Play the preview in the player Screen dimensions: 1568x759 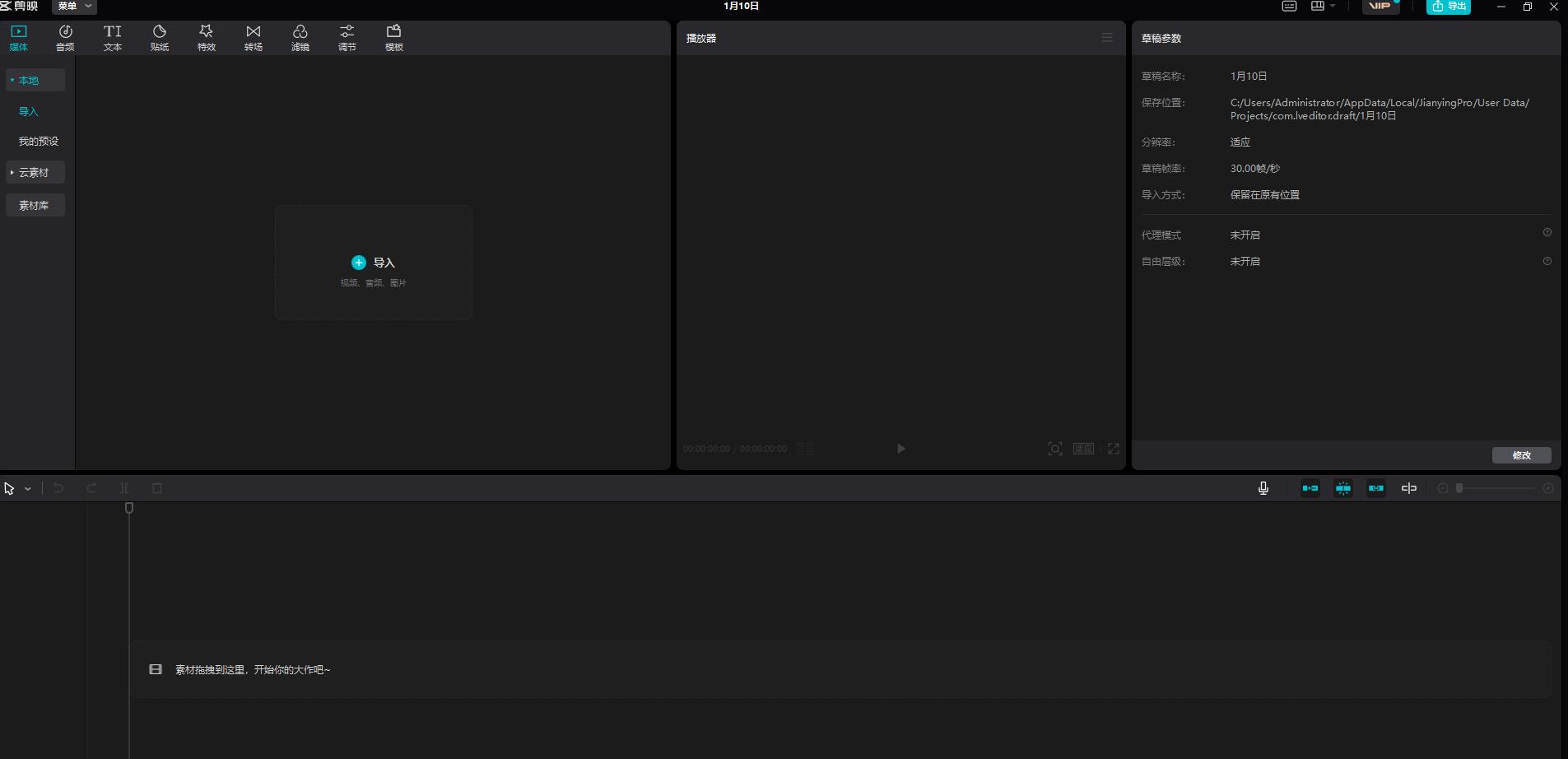[x=901, y=449]
